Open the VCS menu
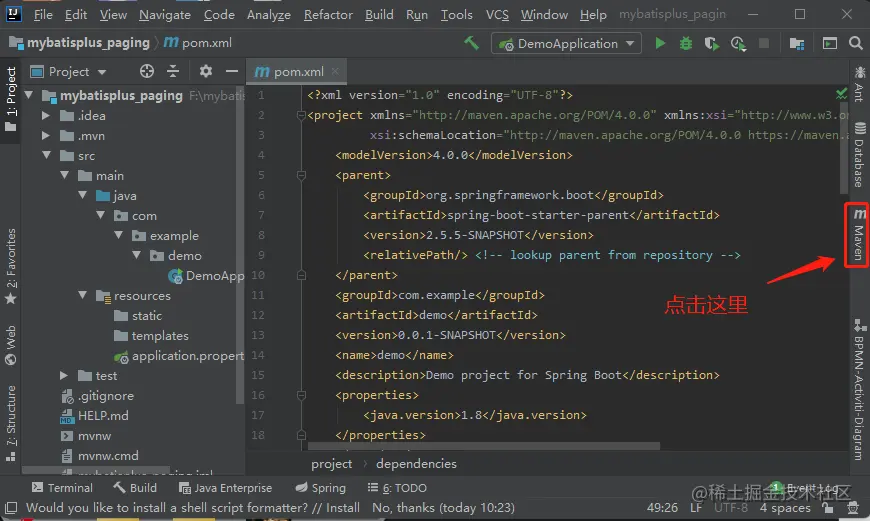This screenshot has height=521, width=870. (497, 14)
